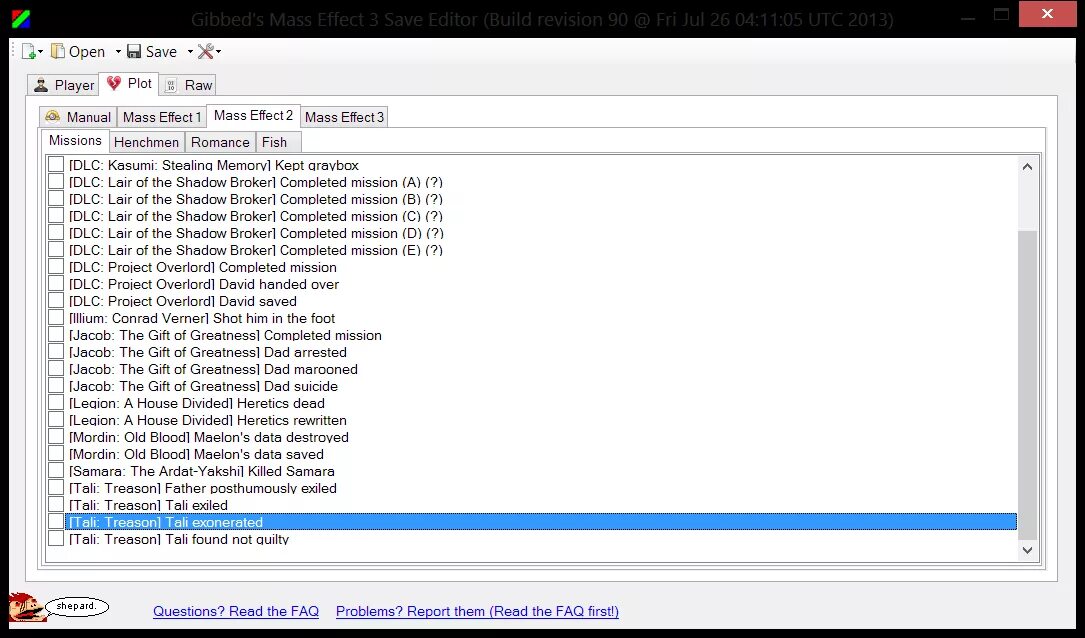Open the Mass Effect 3 tab
The width and height of the screenshot is (1085, 638).
(x=344, y=117)
